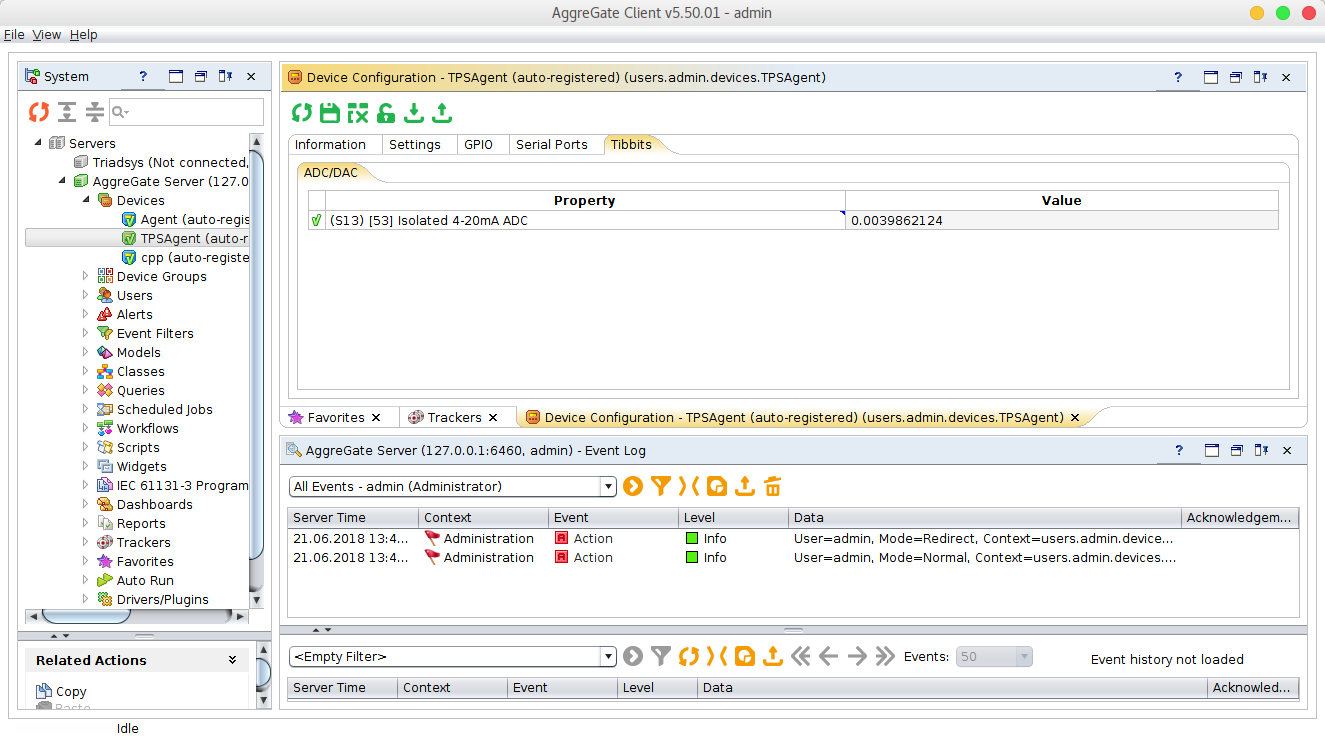Click next-page single arrow in event history toolbar
1325x737 pixels.
point(856,656)
